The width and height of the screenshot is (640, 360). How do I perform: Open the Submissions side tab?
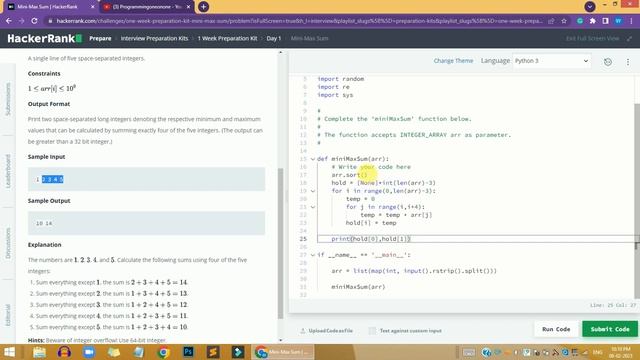pyautogui.click(x=8, y=99)
